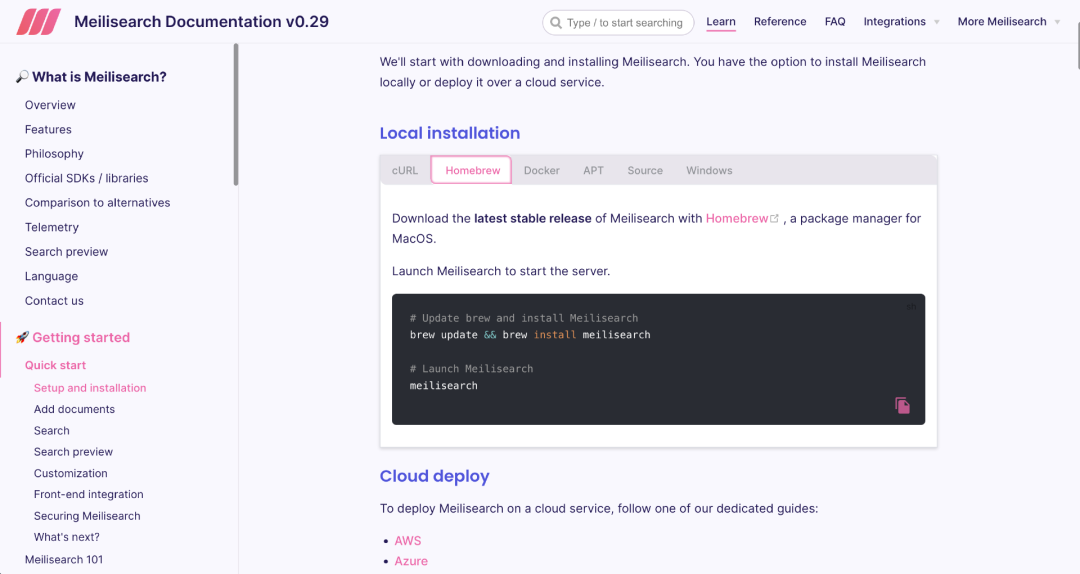Copy the brew install code snippet
Viewport: 1080px width, 574px height.
(902, 405)
